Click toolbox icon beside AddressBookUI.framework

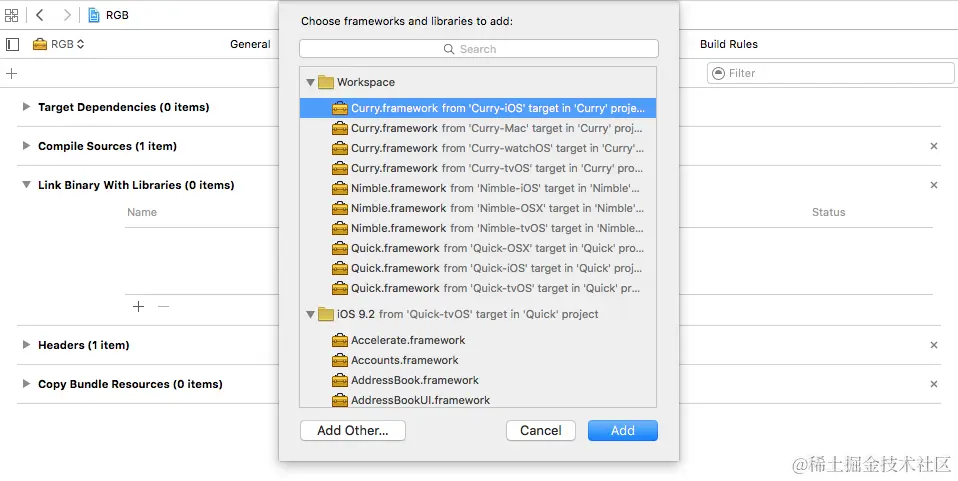tap(340, 400)
